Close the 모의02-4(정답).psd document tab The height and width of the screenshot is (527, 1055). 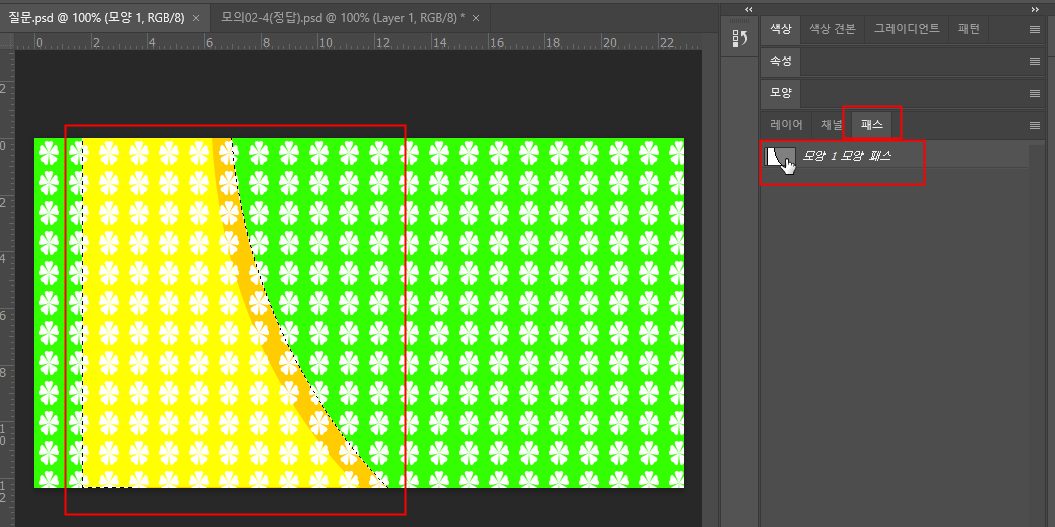tap(476, 19)
